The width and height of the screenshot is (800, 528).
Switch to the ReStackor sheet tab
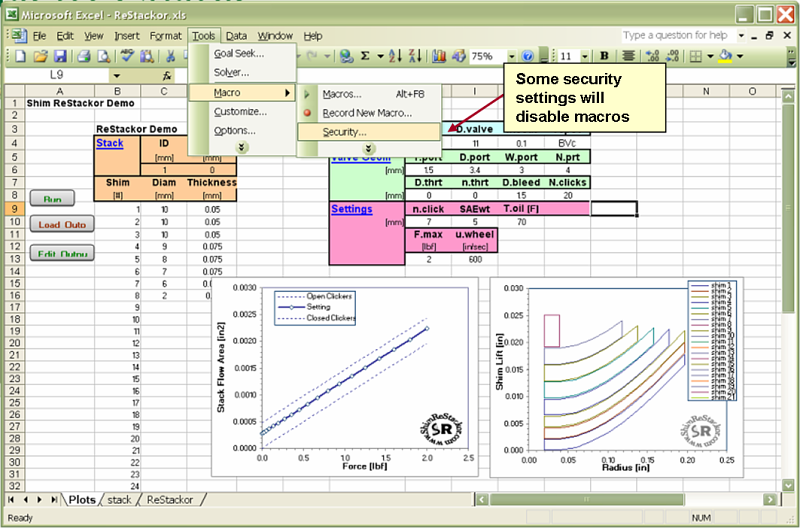(x=170, y=500)
